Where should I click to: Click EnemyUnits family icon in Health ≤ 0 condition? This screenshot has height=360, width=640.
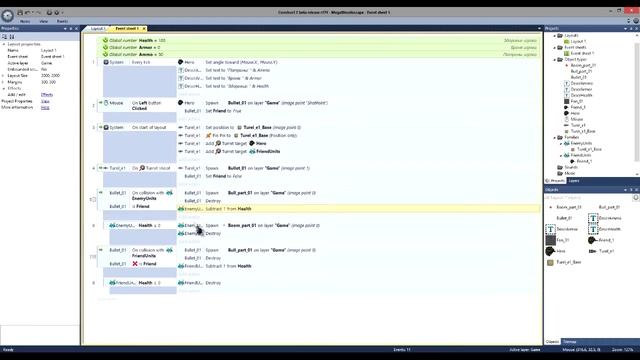(x=112, y=225)
